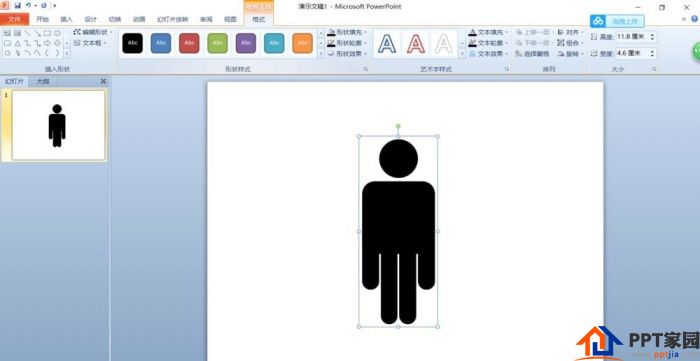Select the oval shape in the shapes gallery
Screen dimensions: 700x361
click(x=58, y=33)
